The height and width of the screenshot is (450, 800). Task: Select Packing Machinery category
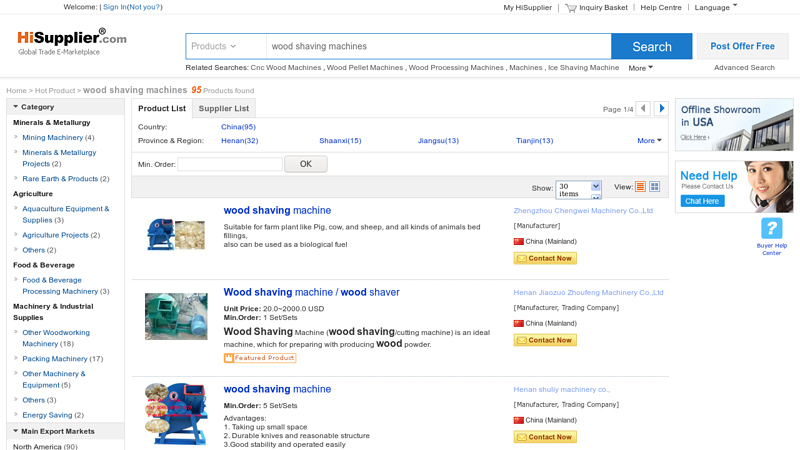(55, 359)
